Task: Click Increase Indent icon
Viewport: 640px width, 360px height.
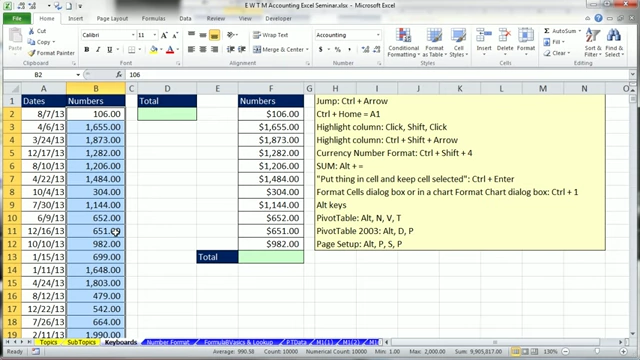Action: (242, 49)
